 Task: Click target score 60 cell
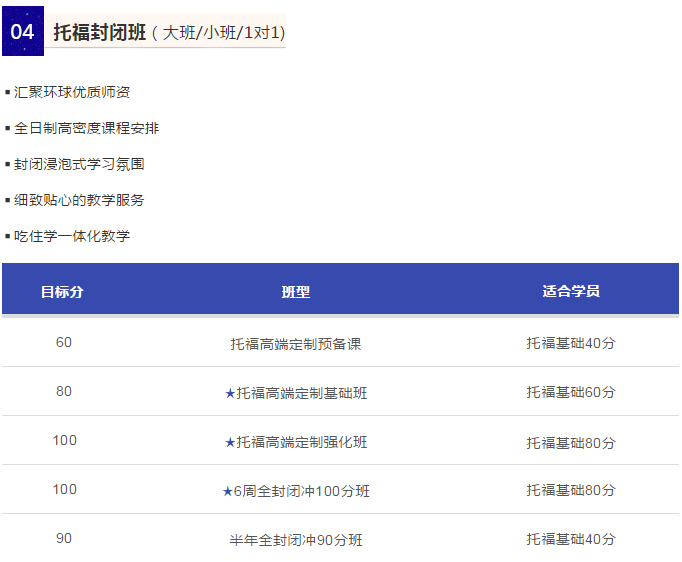[64, 342]
